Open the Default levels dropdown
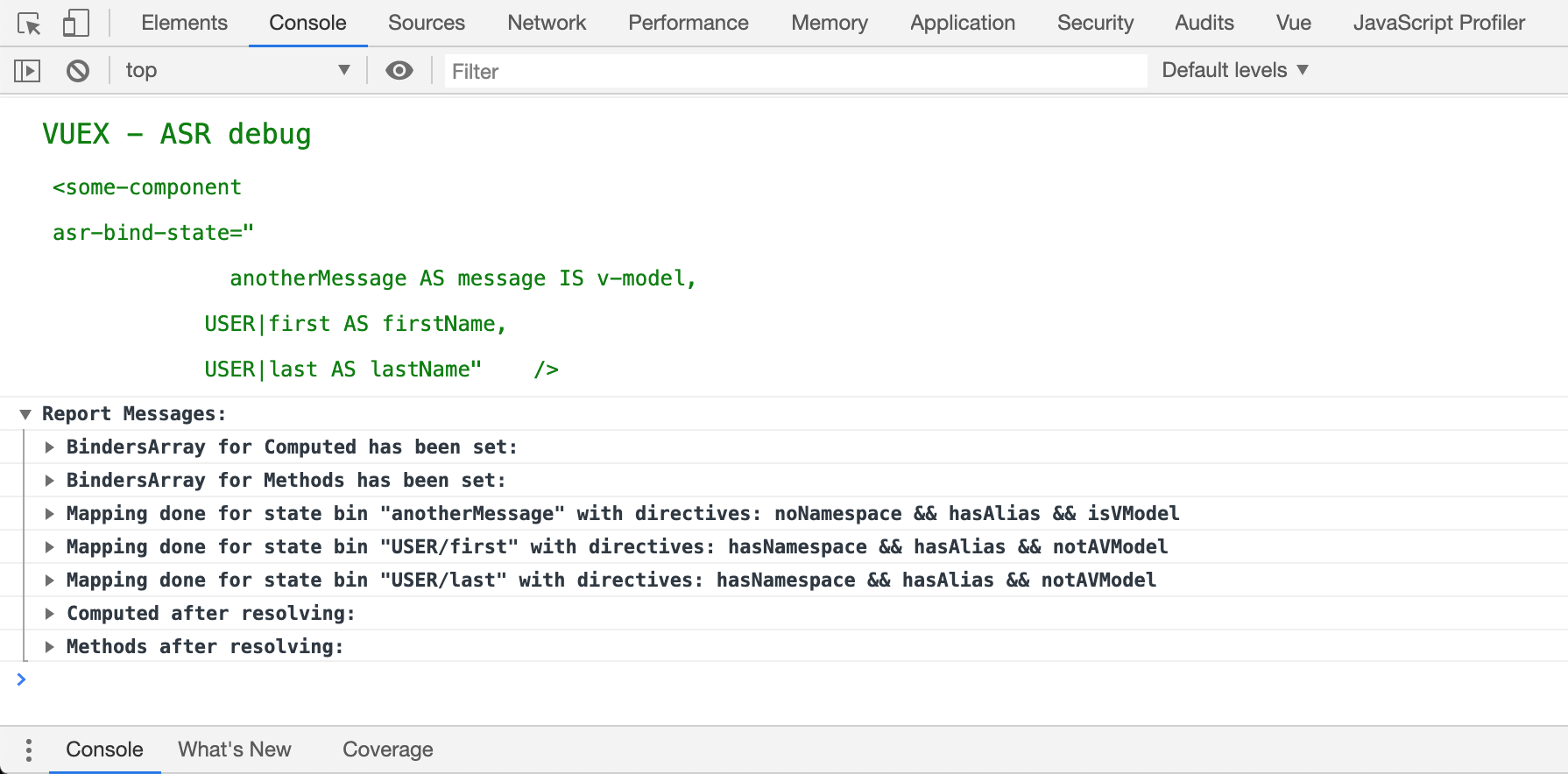Image resolution: width=1568 pixels, height=774 pixels. click(1234, 70)
